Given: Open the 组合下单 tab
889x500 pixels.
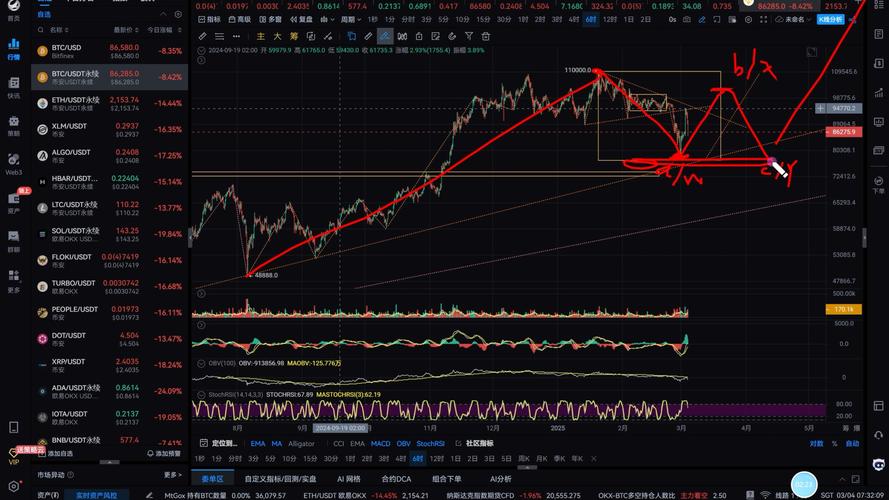Looking at the screenshot, I should 447,479.
